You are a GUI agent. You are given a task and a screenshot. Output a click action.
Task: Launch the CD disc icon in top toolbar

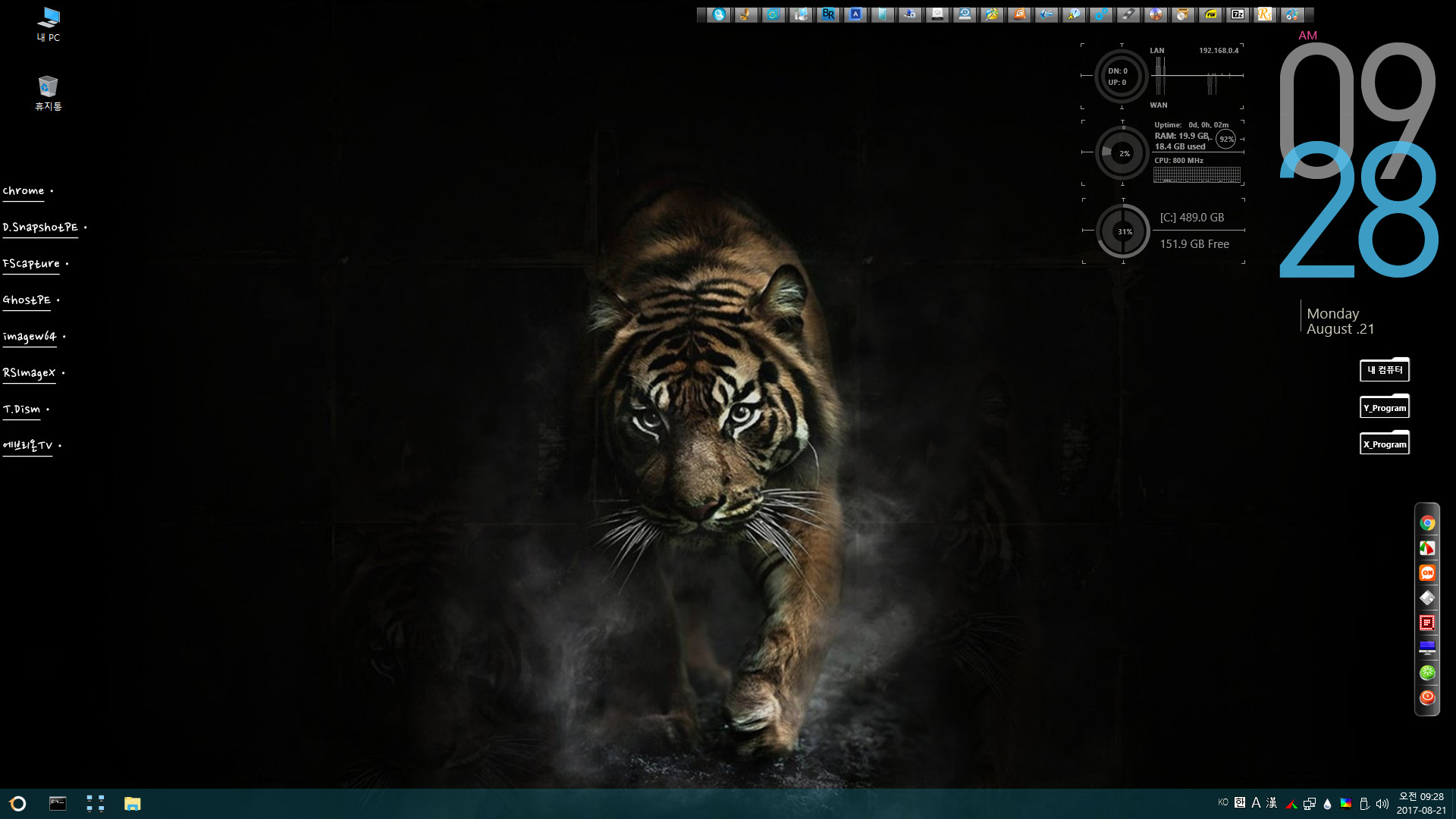[x=1156, y=14]
